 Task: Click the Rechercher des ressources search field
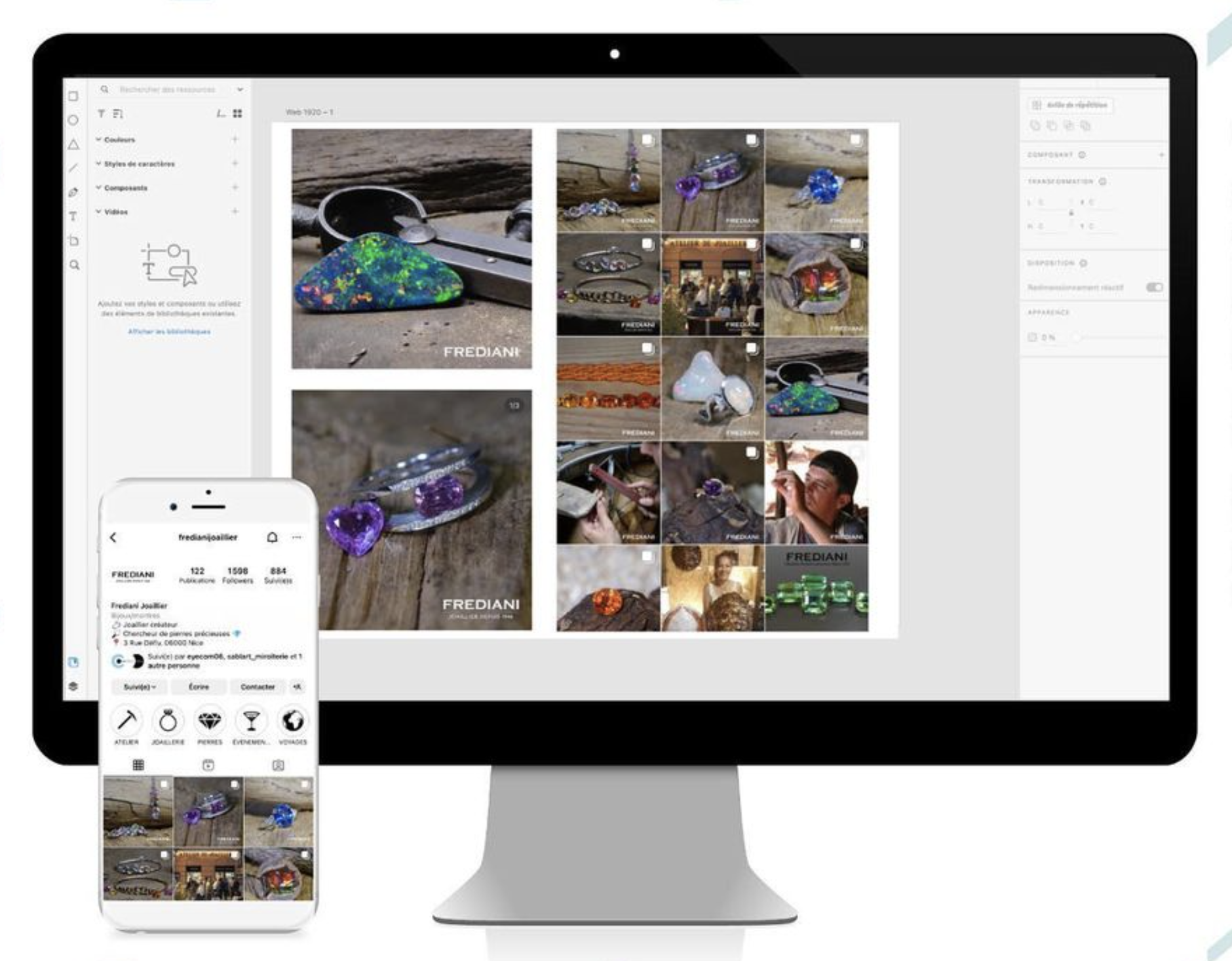[167, 89]
